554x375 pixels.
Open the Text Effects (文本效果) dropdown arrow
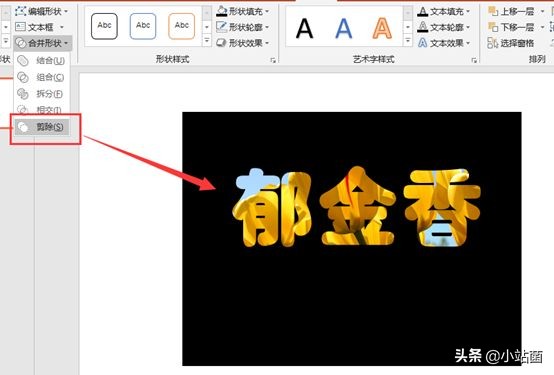click(x=468, y=43)
